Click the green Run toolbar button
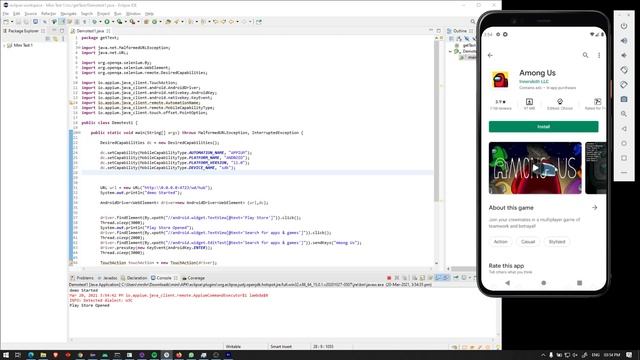The width and height of the screenshot is (640, 360). coord(107,22)
